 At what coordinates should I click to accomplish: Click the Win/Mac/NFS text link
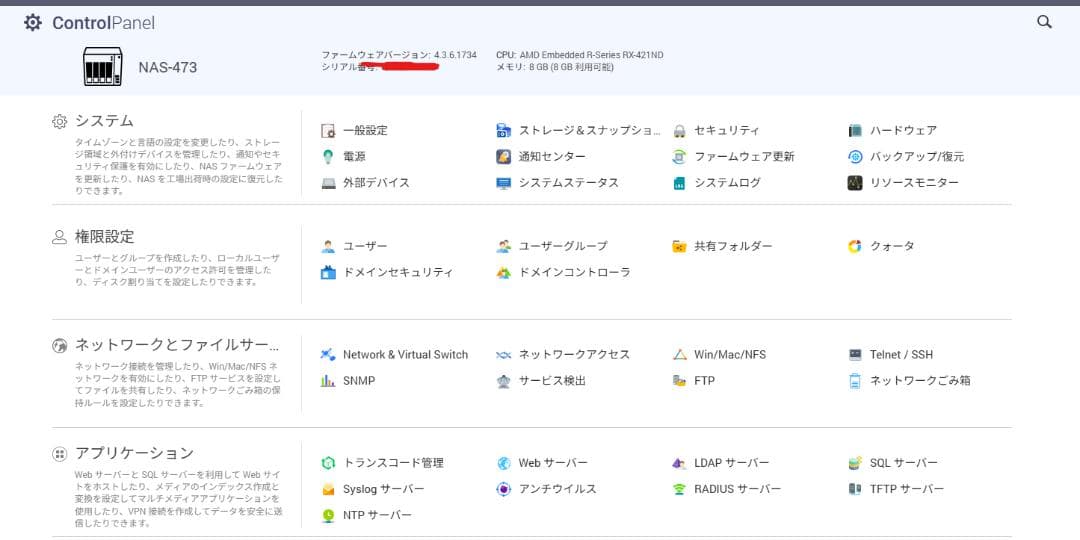pyautogui.click(x=729, y=355)
